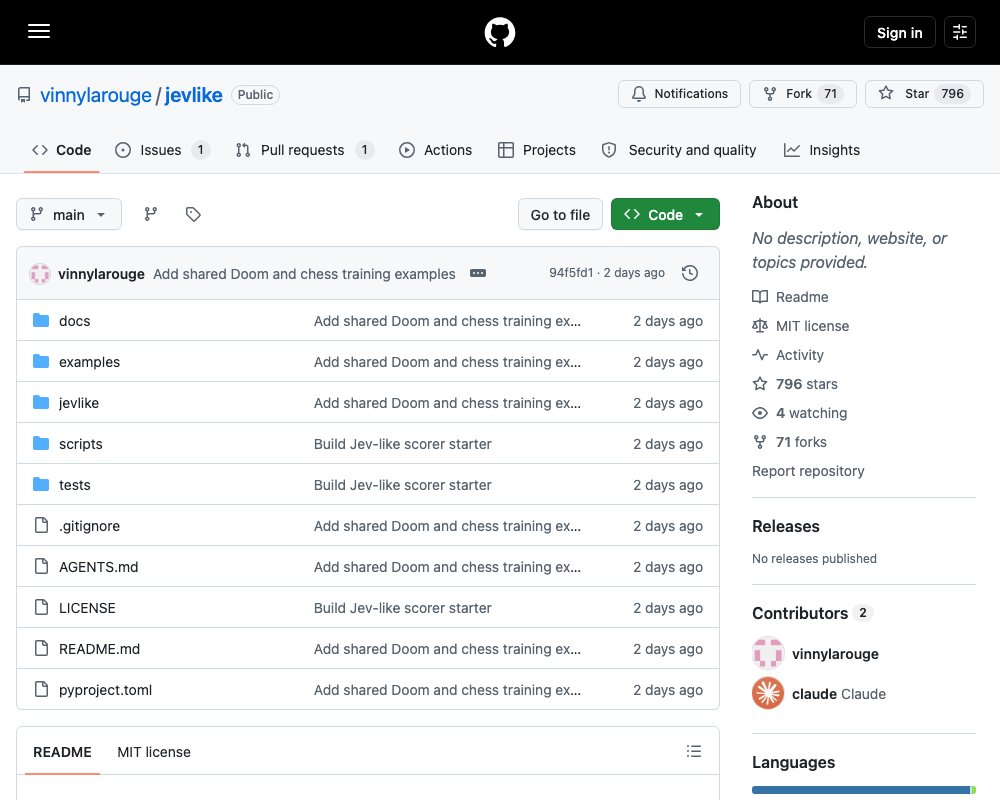Screen dimensions: 1000x800
Task: View branches via the branch icon
Action: [151, 214]
